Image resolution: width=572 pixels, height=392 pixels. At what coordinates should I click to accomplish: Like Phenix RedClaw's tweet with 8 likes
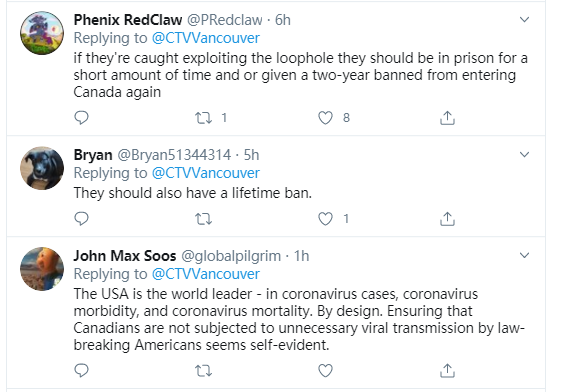pyautogui.click(x=325, y=118)
